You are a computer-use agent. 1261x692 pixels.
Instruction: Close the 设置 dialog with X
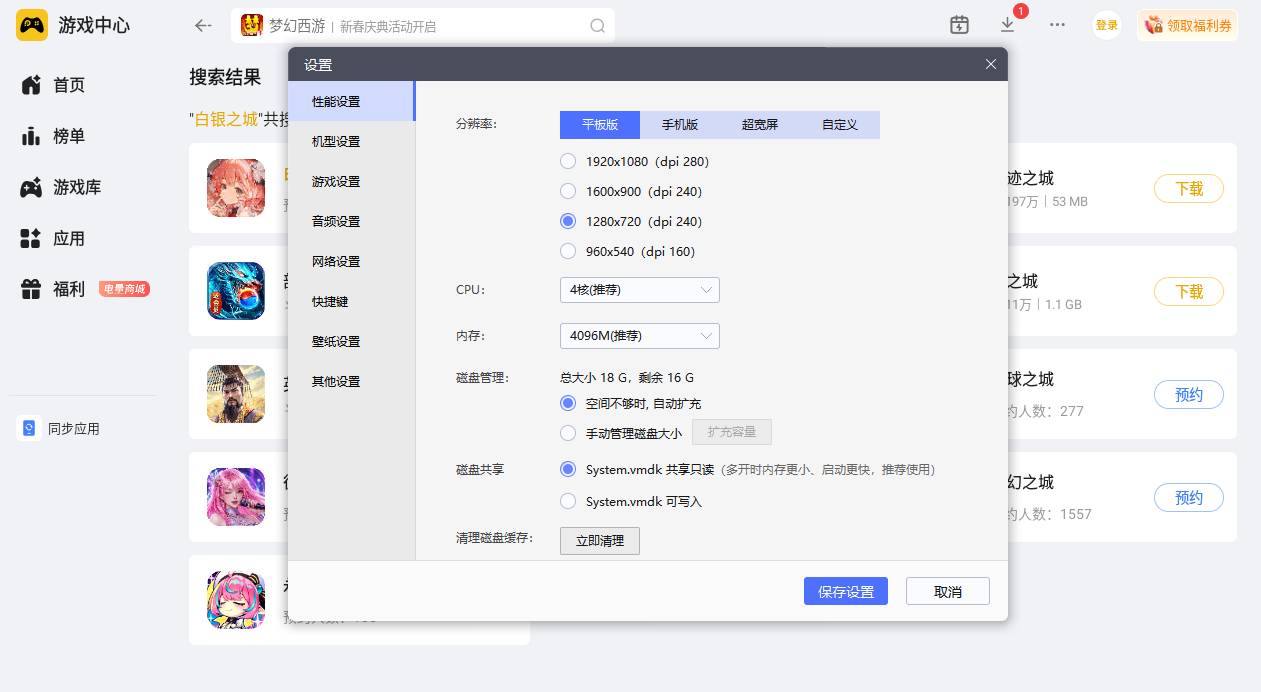tap(991, 64)
